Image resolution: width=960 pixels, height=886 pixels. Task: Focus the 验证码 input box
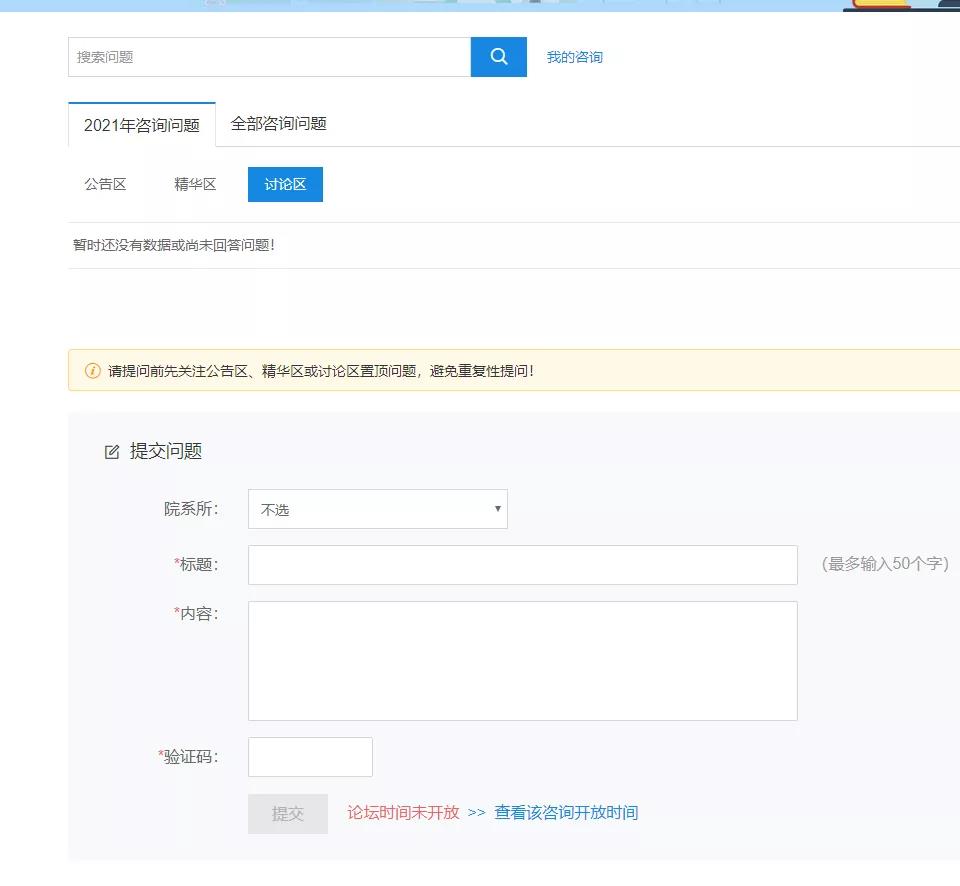coord(310,757)
